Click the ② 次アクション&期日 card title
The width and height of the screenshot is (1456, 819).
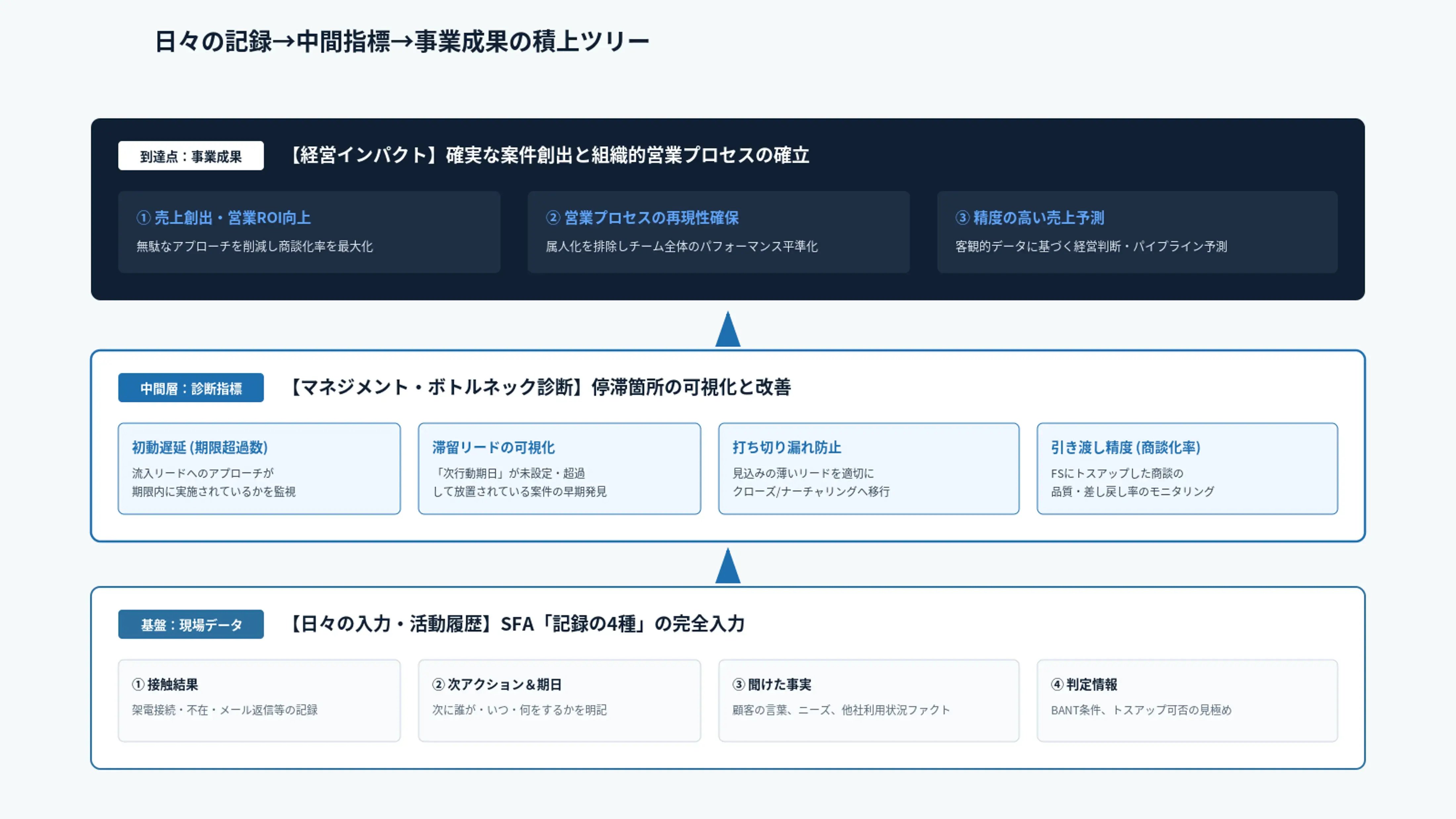pyautogui.click(x=497, y=684)
